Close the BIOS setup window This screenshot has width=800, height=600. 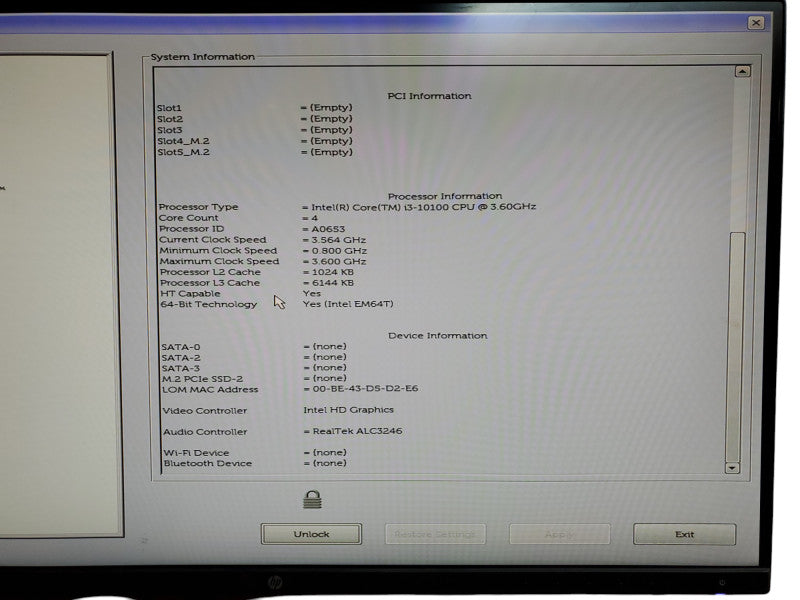(756, 23)
